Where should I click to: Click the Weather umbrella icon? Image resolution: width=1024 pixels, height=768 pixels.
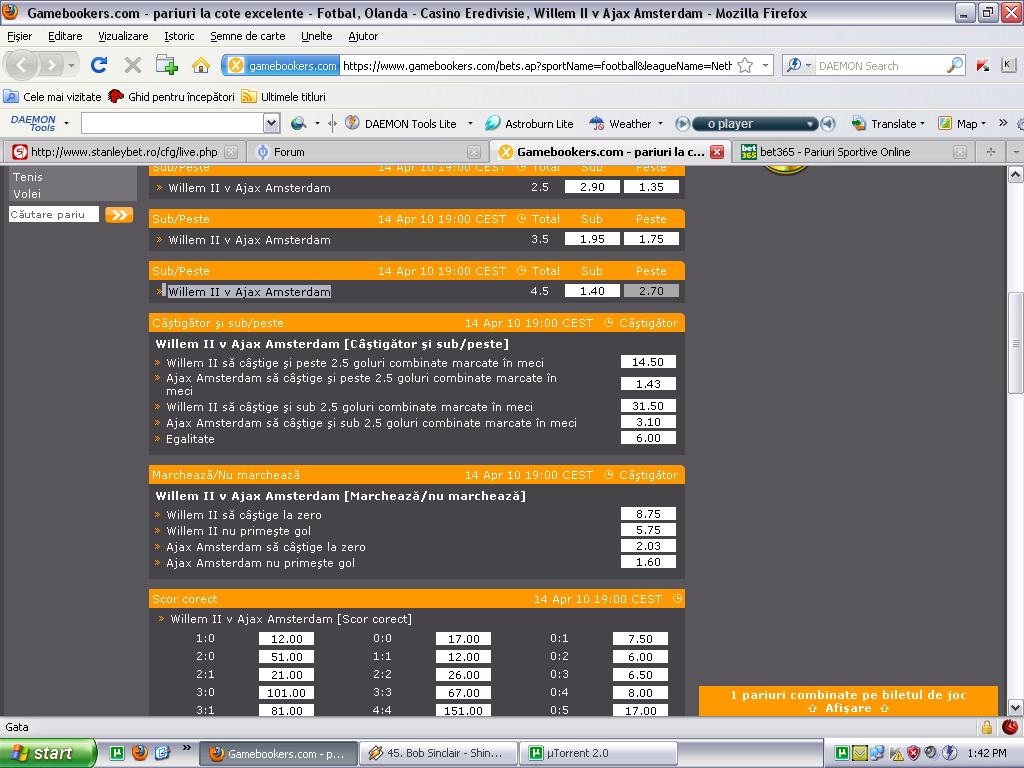[596, 123]
